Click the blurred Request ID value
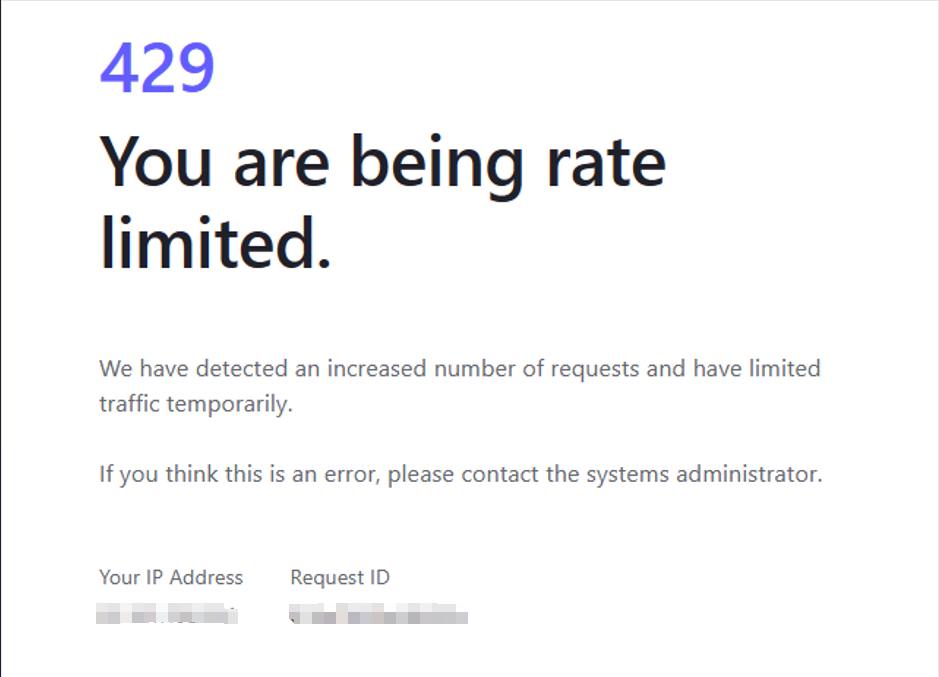The image size is (939, 677). point(378,614)
